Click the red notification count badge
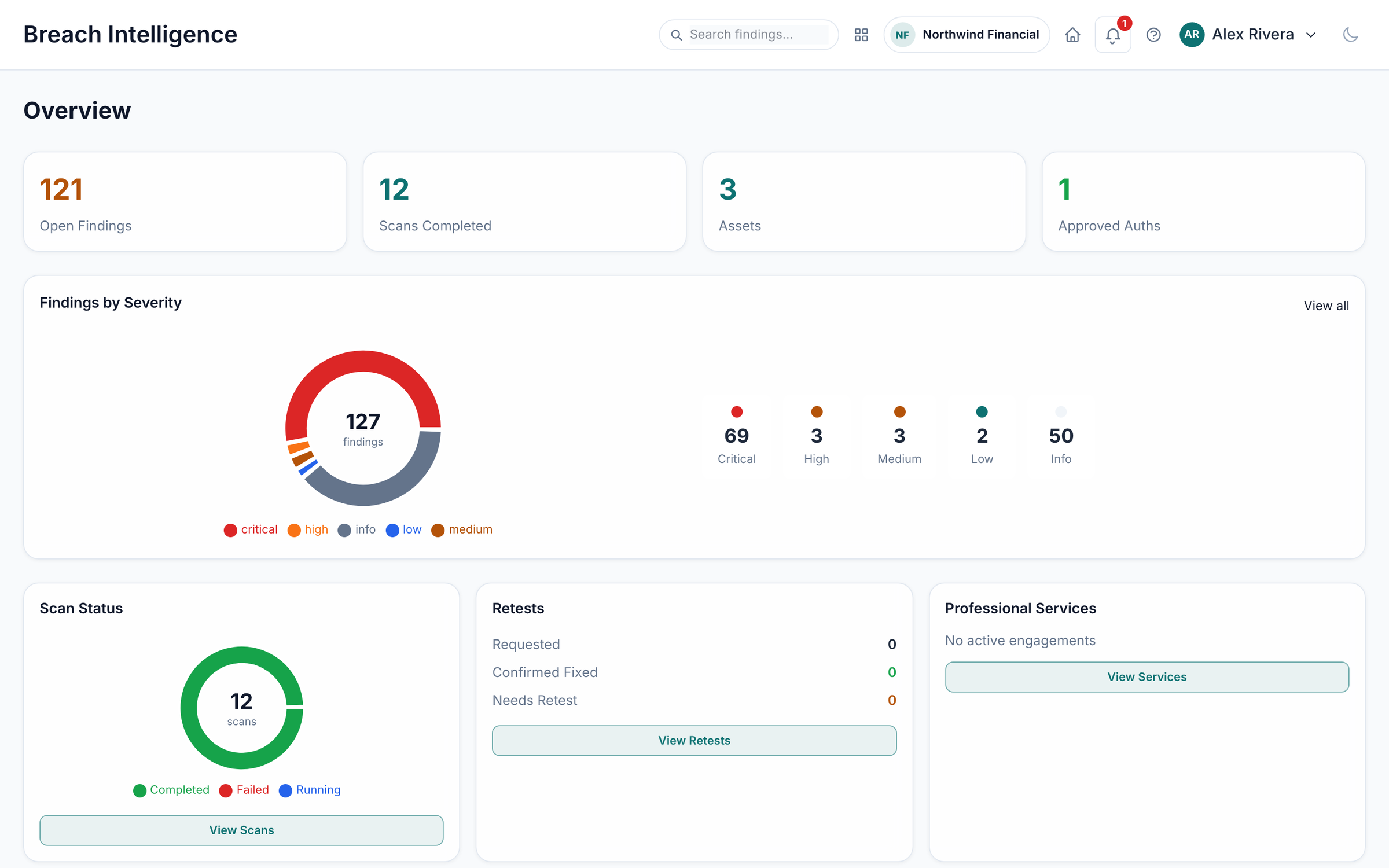 click(x=1124, y=23)
